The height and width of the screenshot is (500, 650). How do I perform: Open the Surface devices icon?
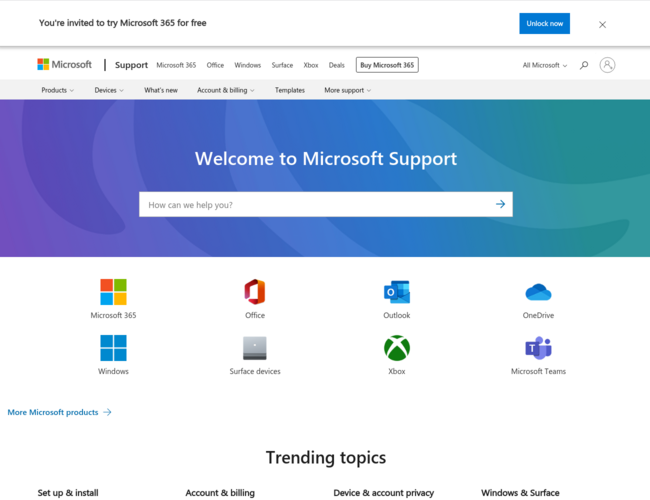(x=255, y=348)
